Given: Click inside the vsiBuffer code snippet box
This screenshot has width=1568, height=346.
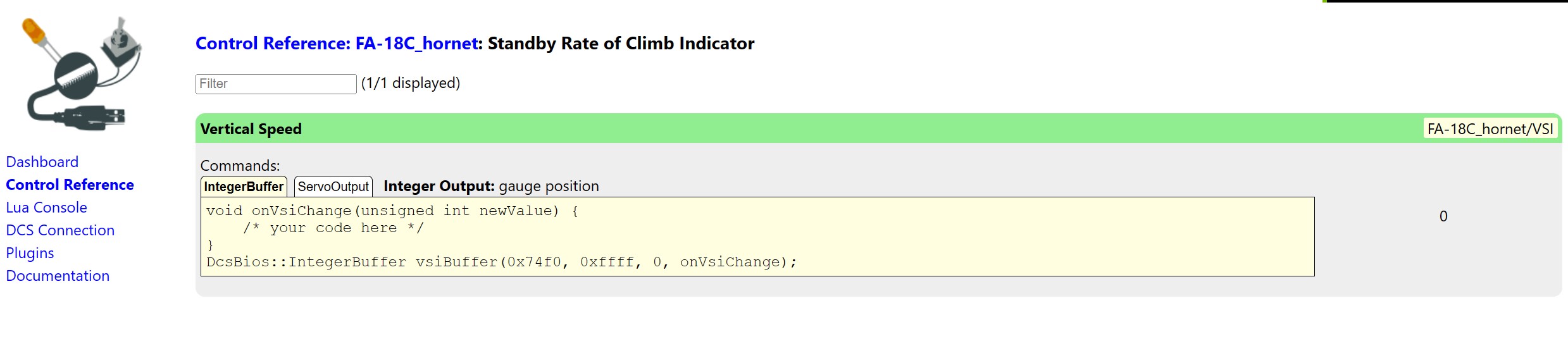Looking at the screenshot, I should pos(757,237).
